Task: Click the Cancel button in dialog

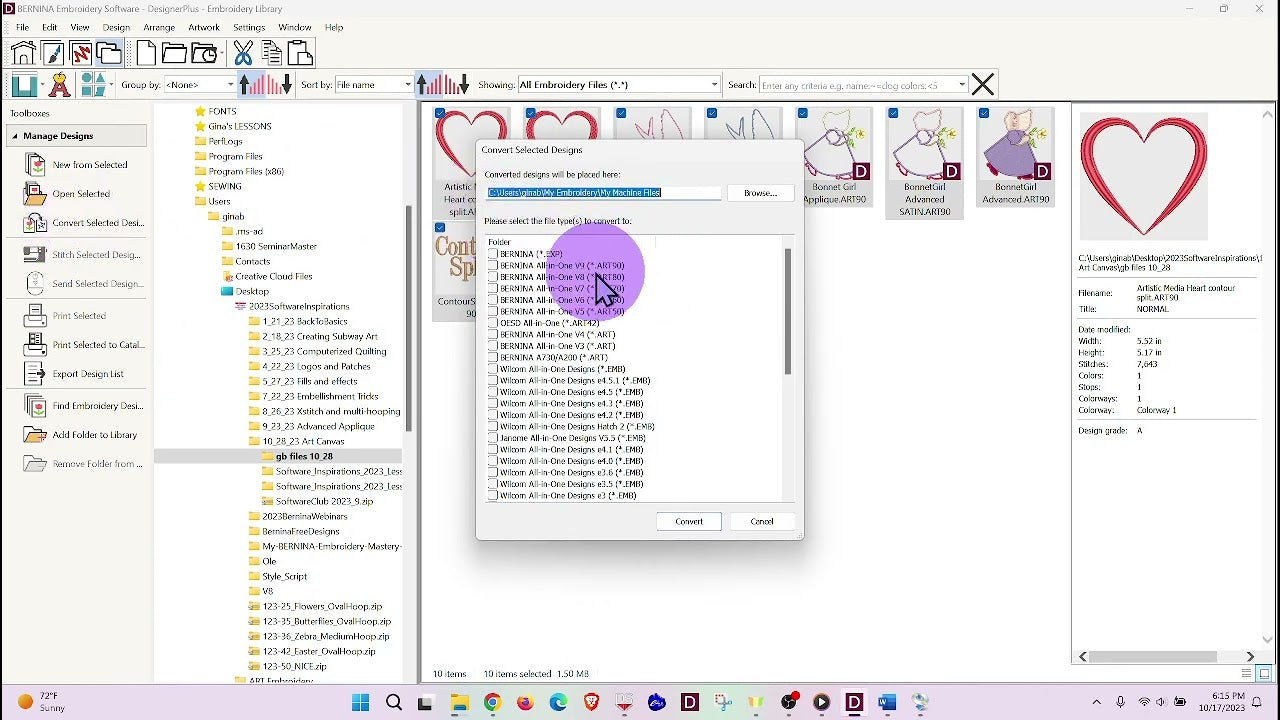Action: click(x=762, y=522)
